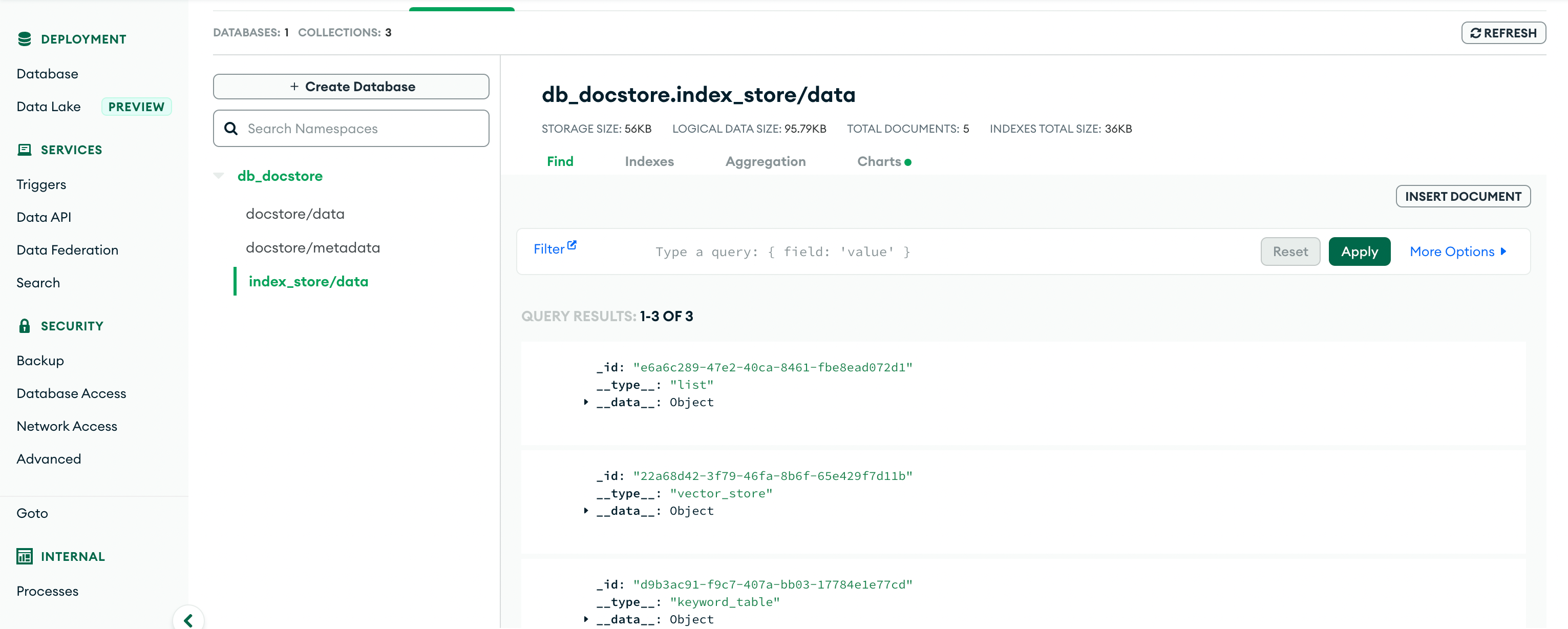Viewport: 1568px width, 629px height.
Task: Expand __data__ Object of list document
Action: point(585,402)
